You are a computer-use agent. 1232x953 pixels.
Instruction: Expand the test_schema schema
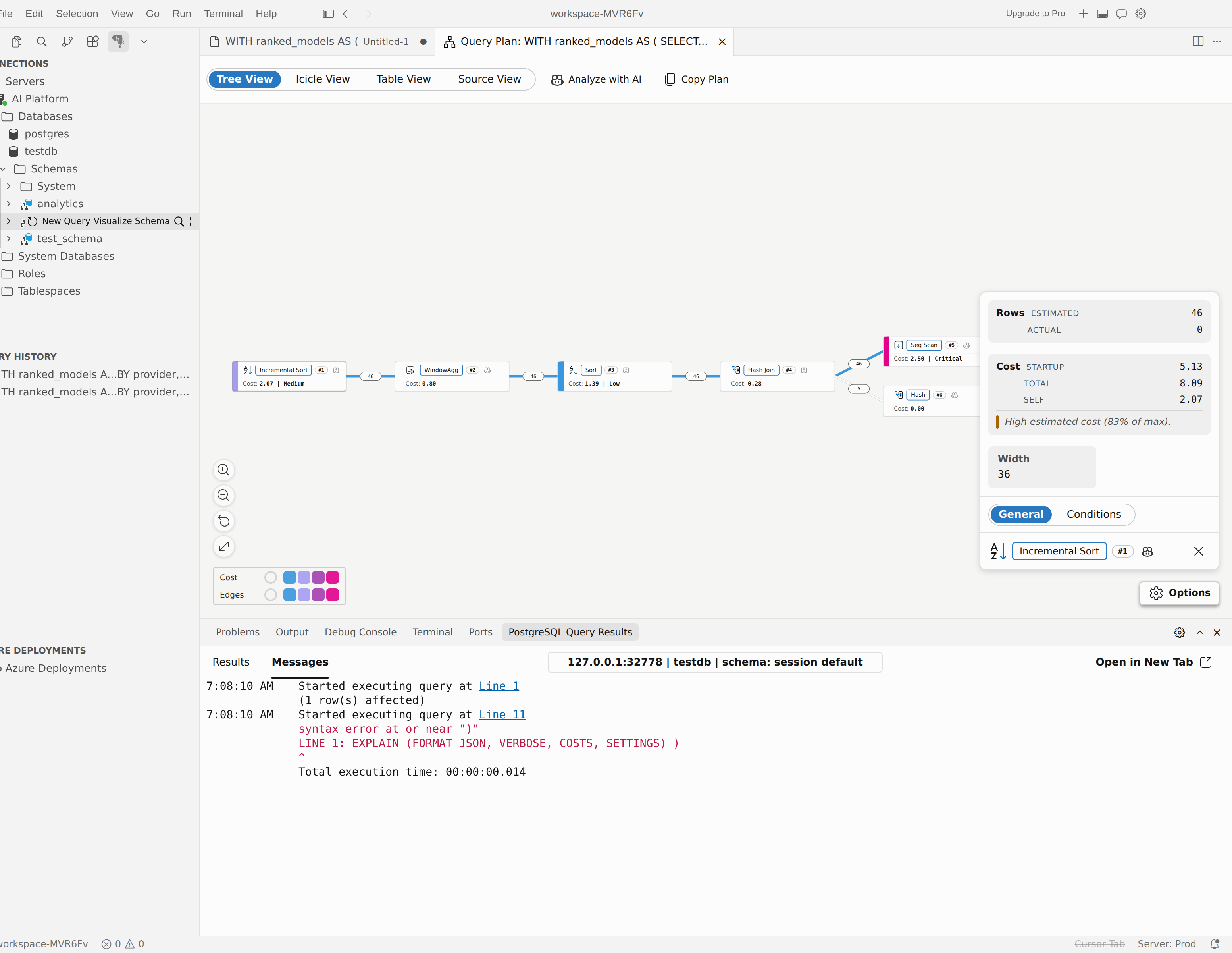point(8,239)
